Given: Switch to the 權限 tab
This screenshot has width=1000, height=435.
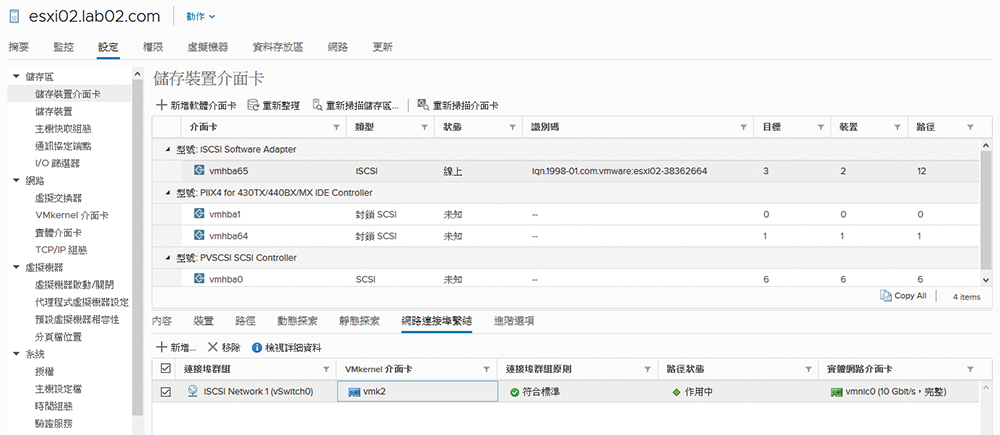Looking at the screenshot, I should [153, 47].
